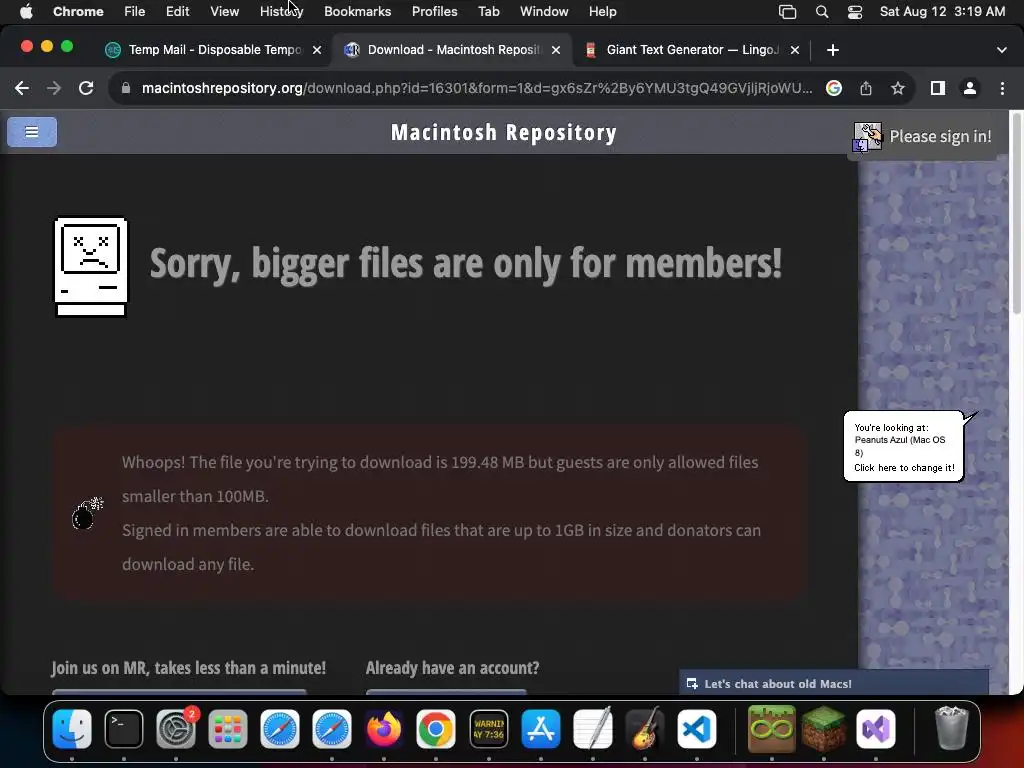
Task: Open Launchpad from the Dock
Action: click(228, 729)
